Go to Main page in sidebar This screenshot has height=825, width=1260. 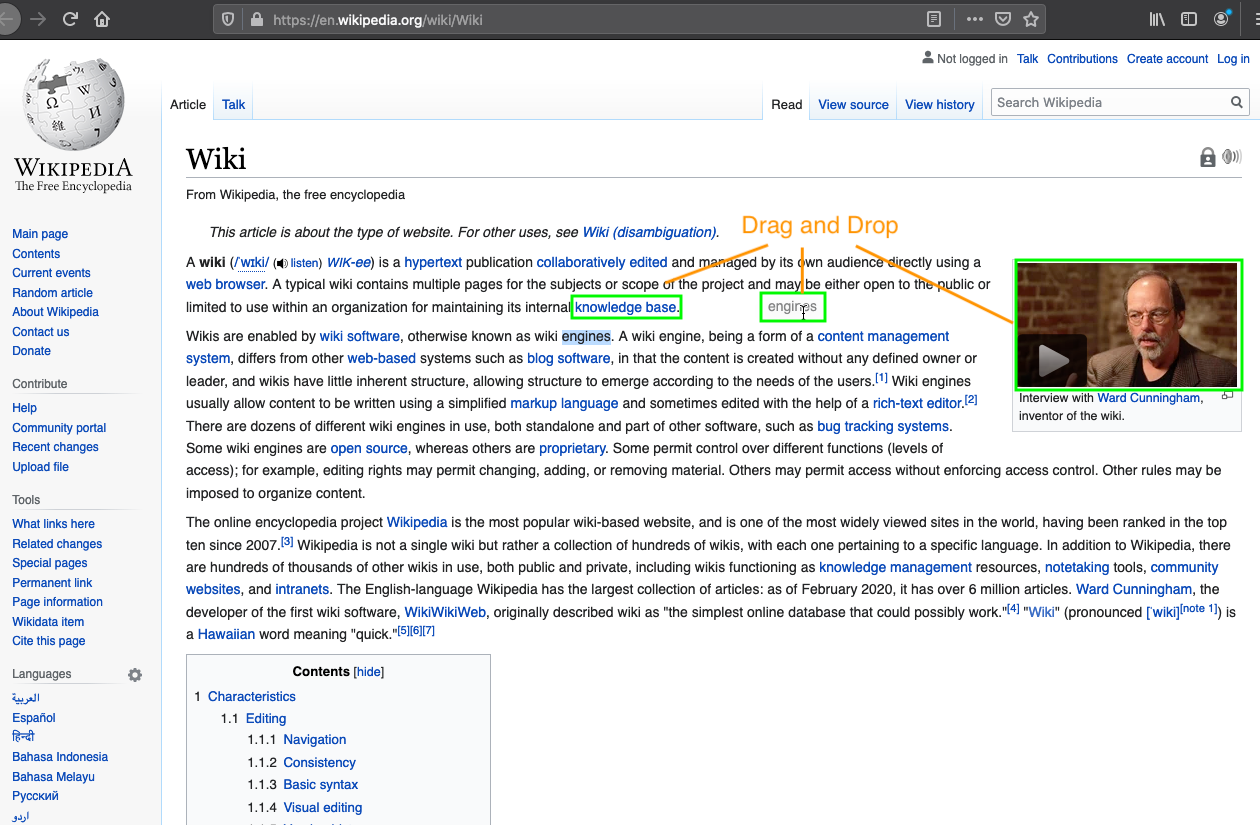pyautogui.click(x=40, y=234)
